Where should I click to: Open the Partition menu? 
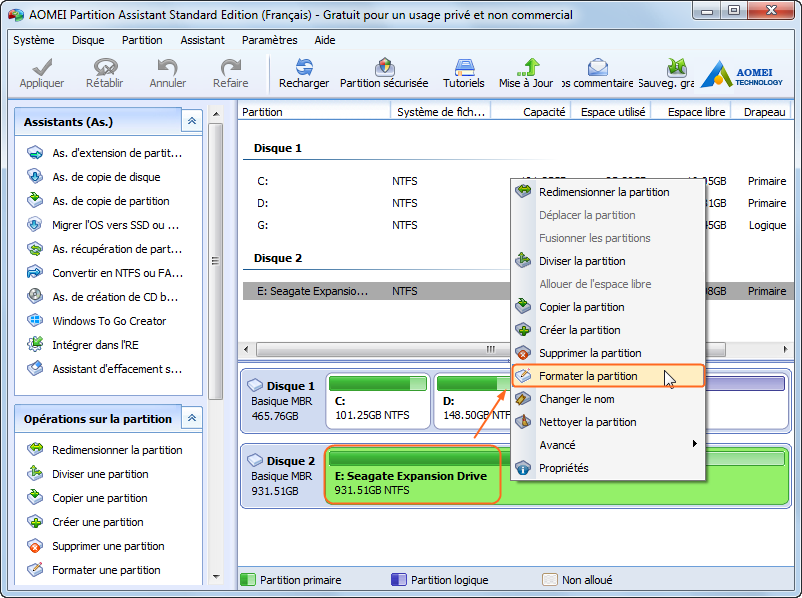[142, 40]
